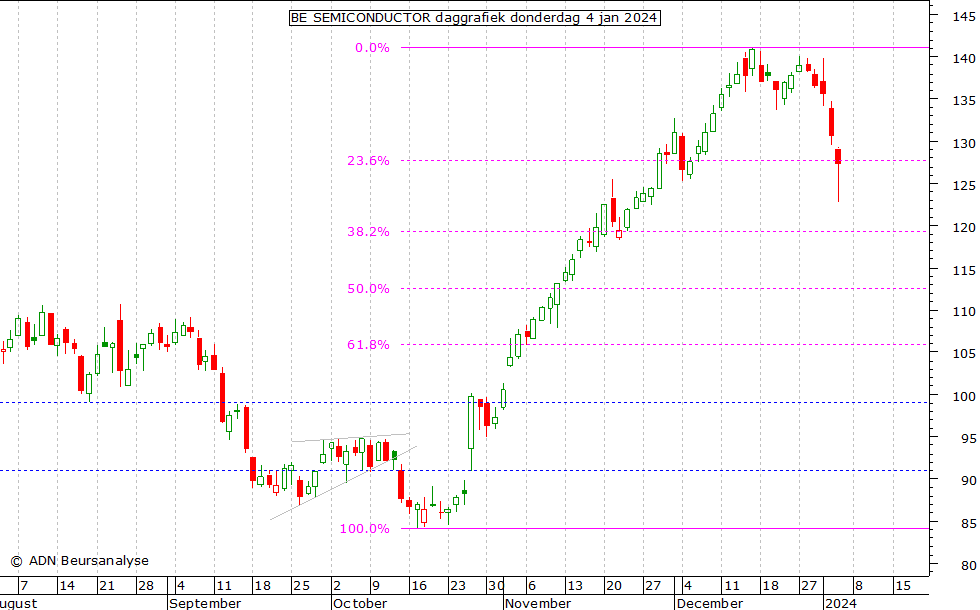This screenshot has width=980, height=610.
Task: Click the 2024 year label
Action: click(x=841, y=604)
